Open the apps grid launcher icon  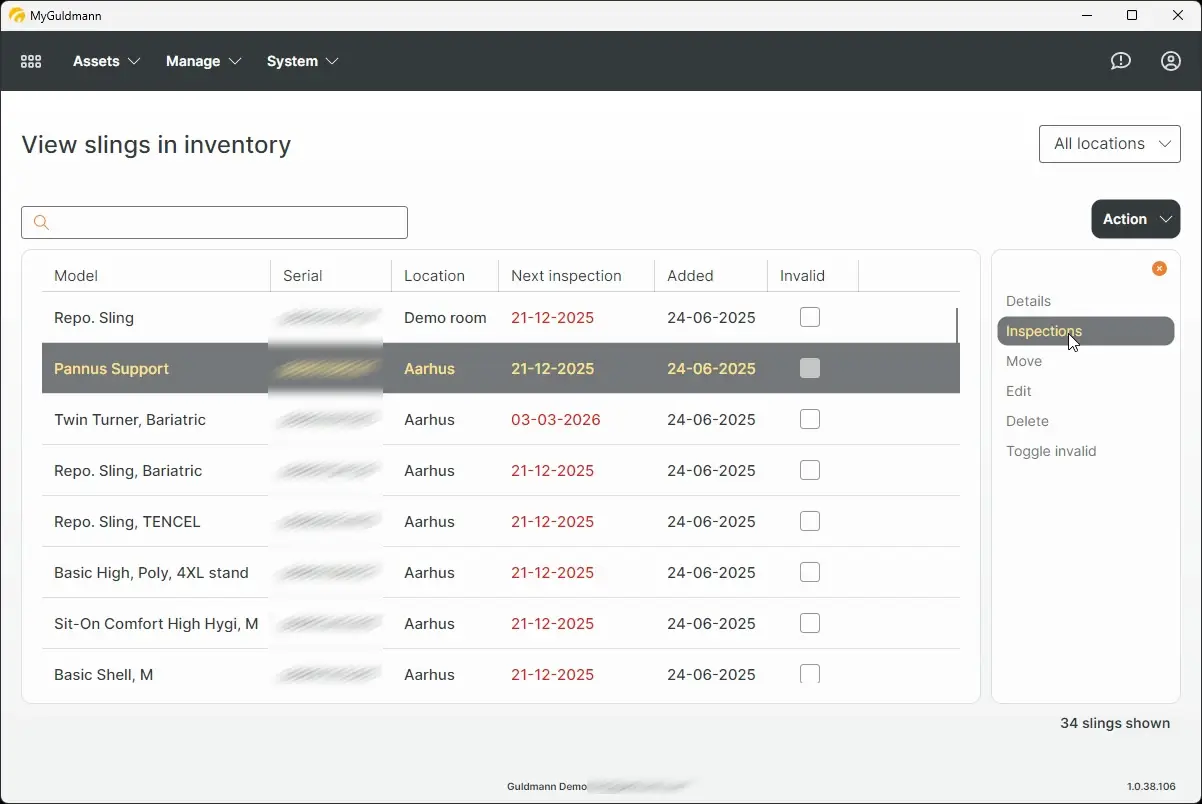31,61
